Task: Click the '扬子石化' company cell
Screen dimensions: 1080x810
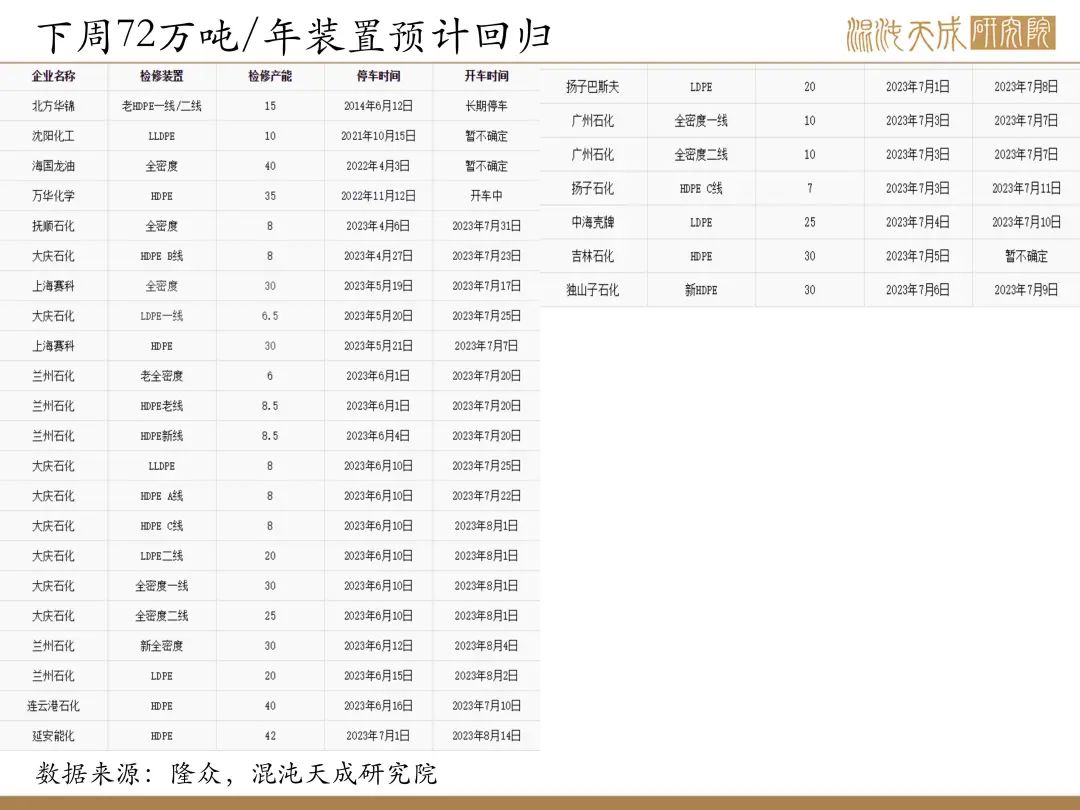Action: [x=592, y=188]
